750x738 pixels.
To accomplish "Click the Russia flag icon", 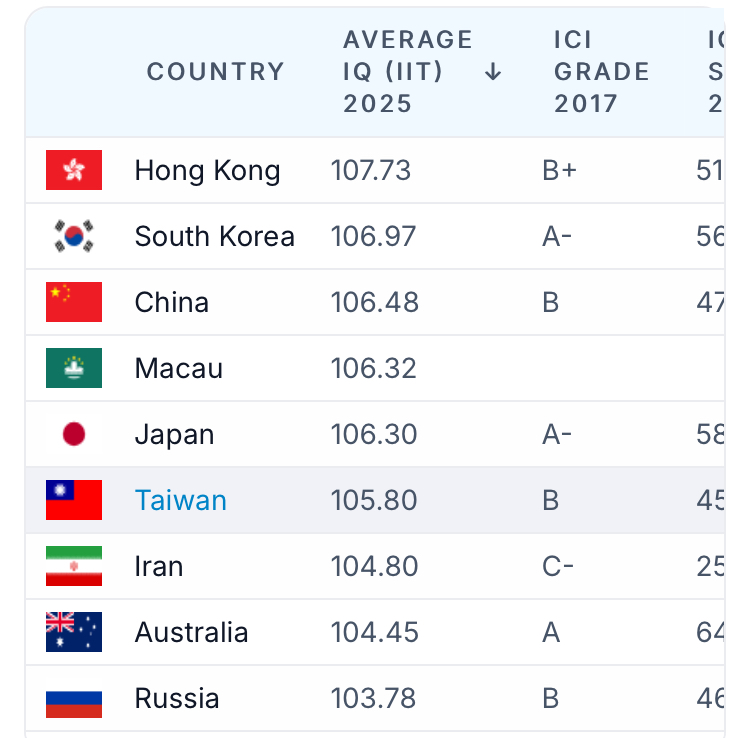I will [x=74, y=698].
